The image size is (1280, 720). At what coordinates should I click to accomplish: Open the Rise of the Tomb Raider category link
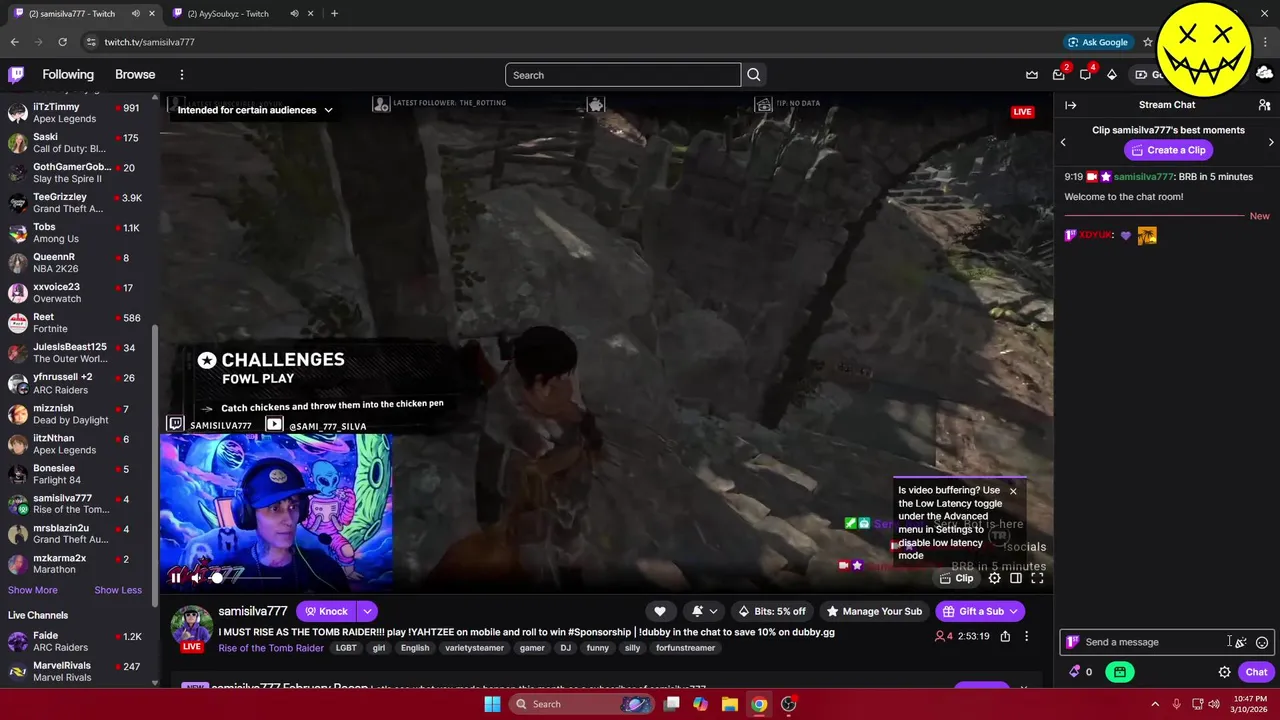271,648
